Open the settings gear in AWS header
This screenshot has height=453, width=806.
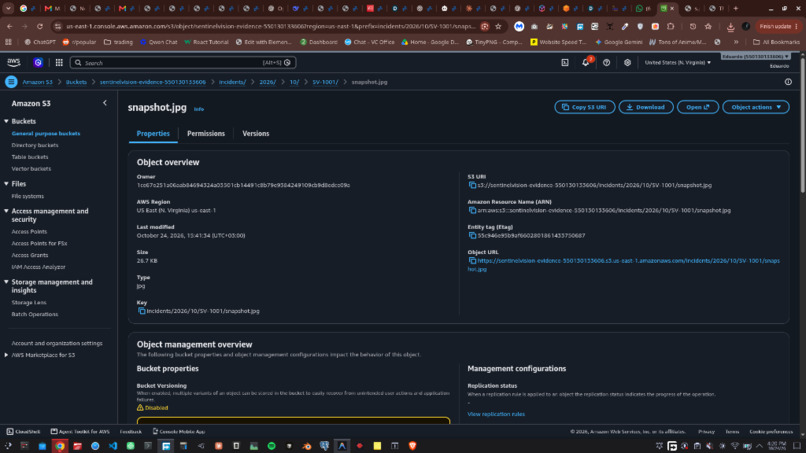point(627,62)
